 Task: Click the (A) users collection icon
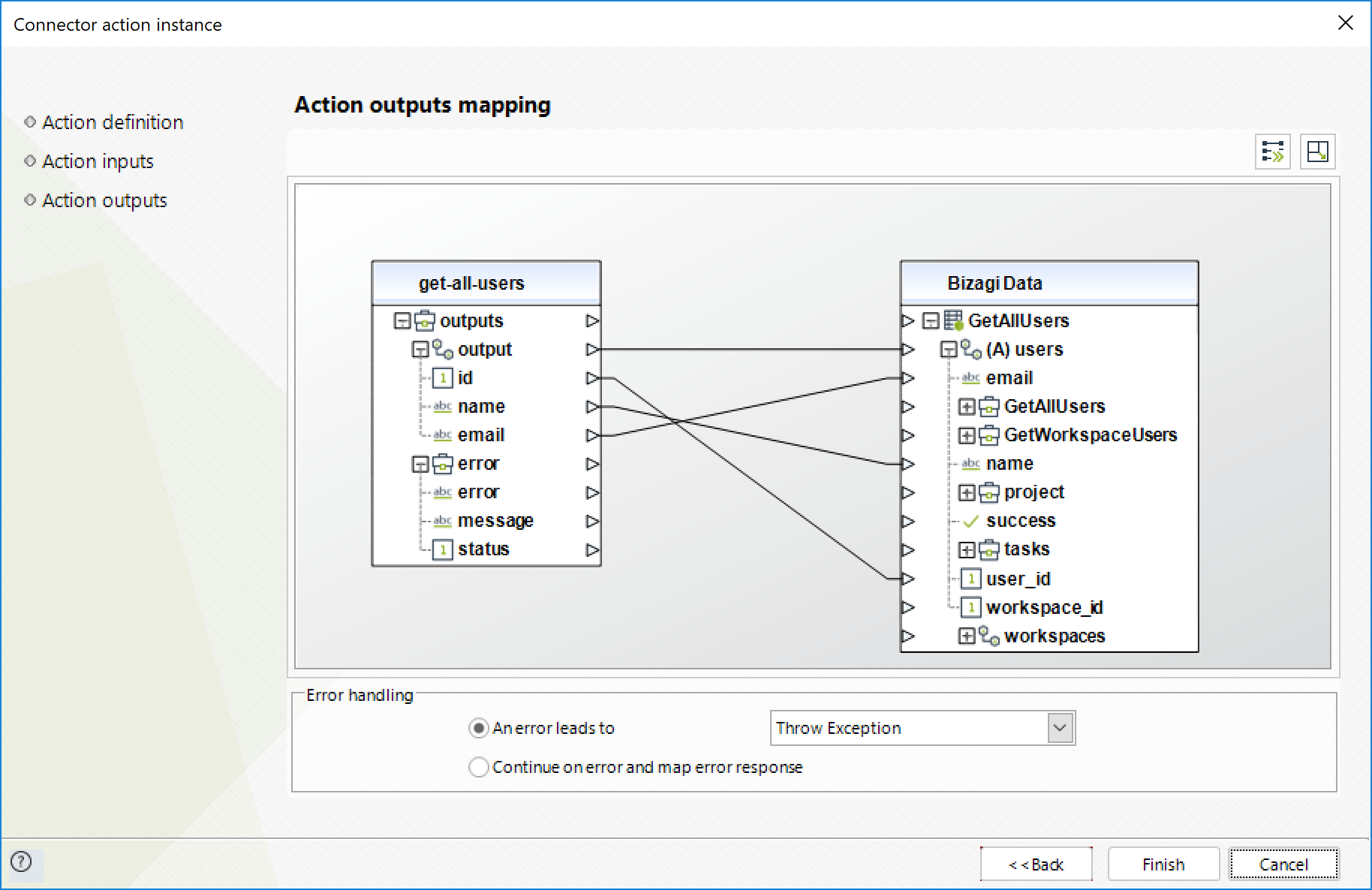pyautogui.click(x=971, y=349)
